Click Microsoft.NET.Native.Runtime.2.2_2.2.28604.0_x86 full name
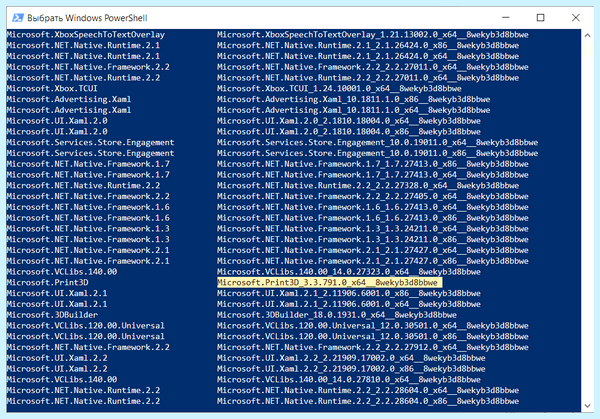The width and height of the screenshot is (600, 419). [368, 401]
